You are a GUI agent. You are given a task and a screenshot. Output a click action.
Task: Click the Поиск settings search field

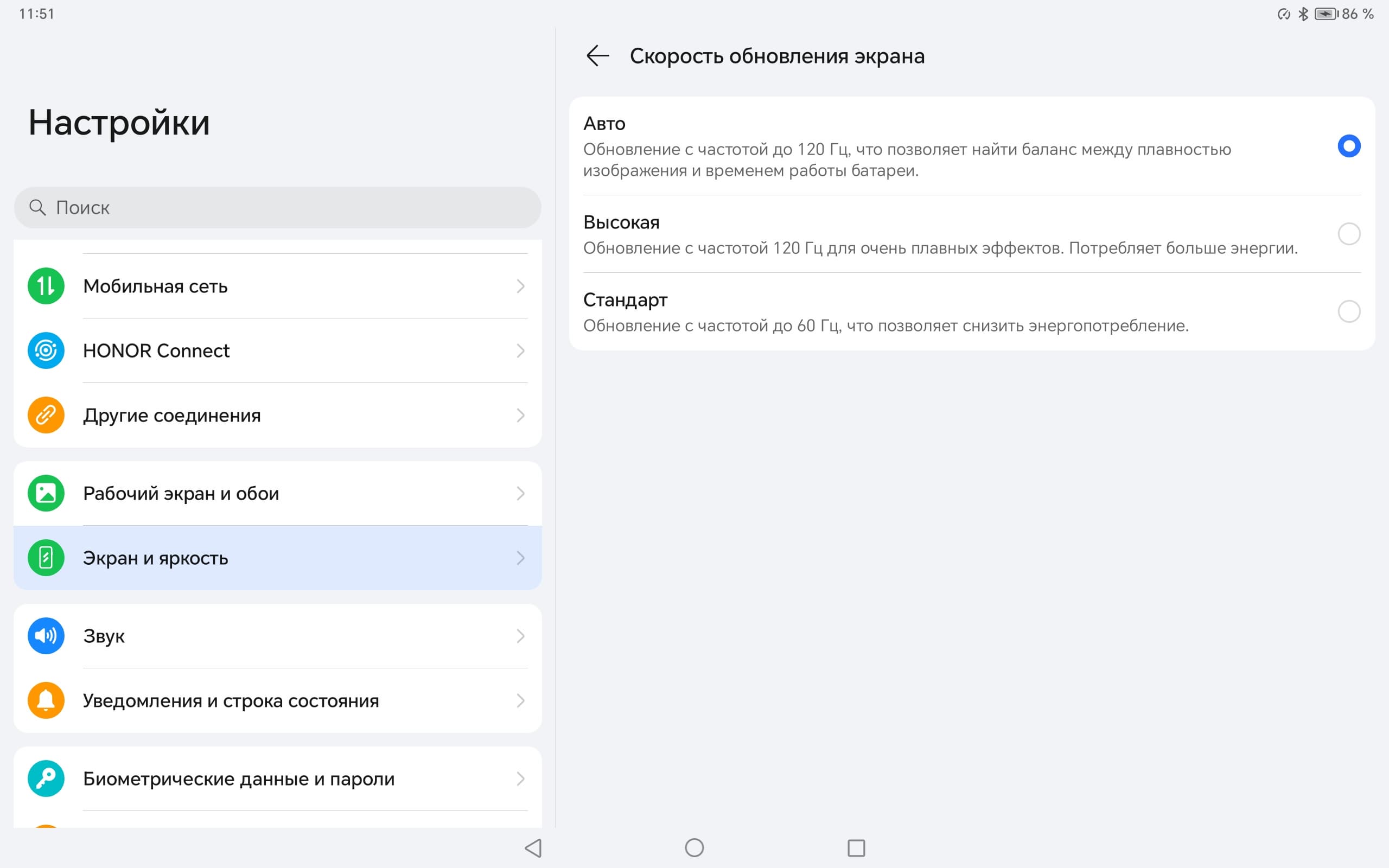tap(277, 207)
